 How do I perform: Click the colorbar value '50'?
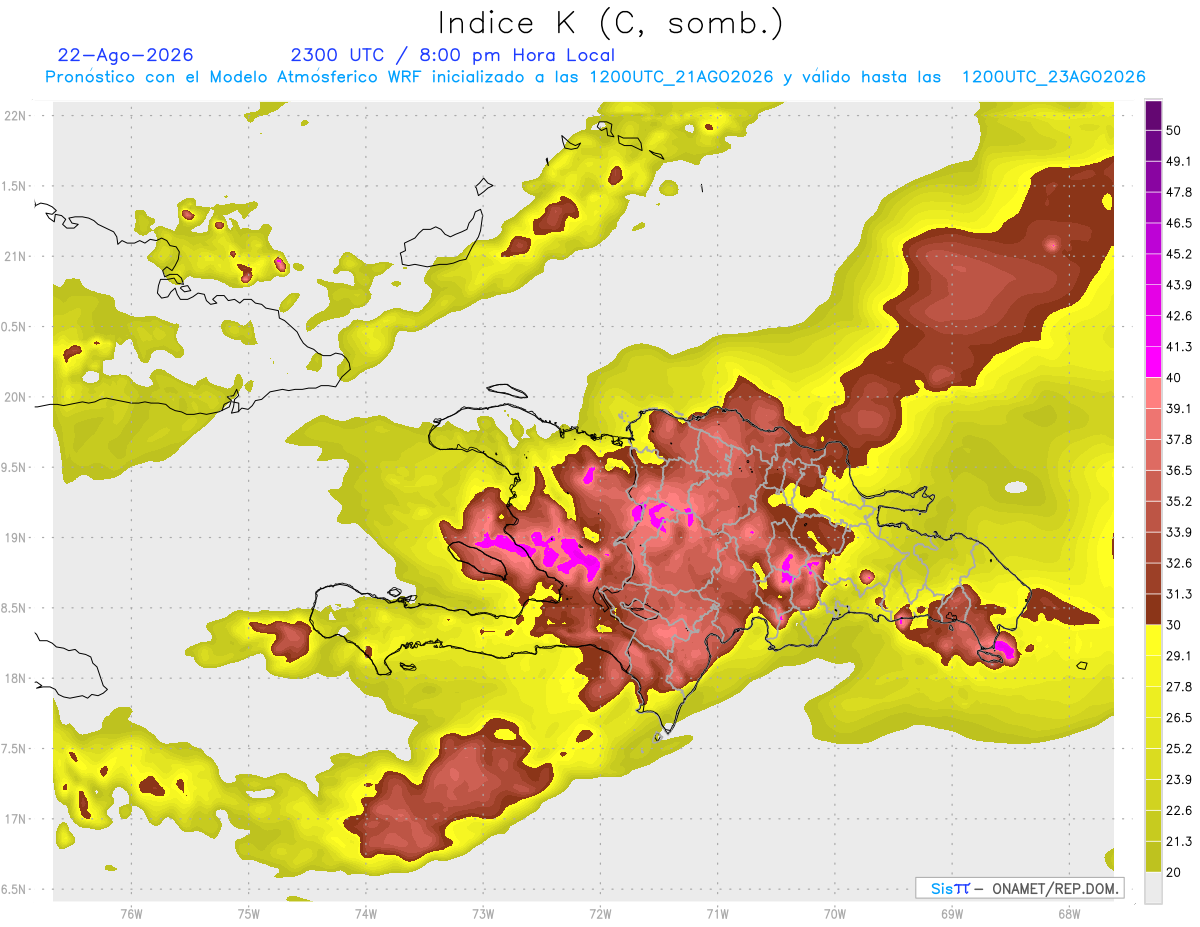coord(1174,131)
